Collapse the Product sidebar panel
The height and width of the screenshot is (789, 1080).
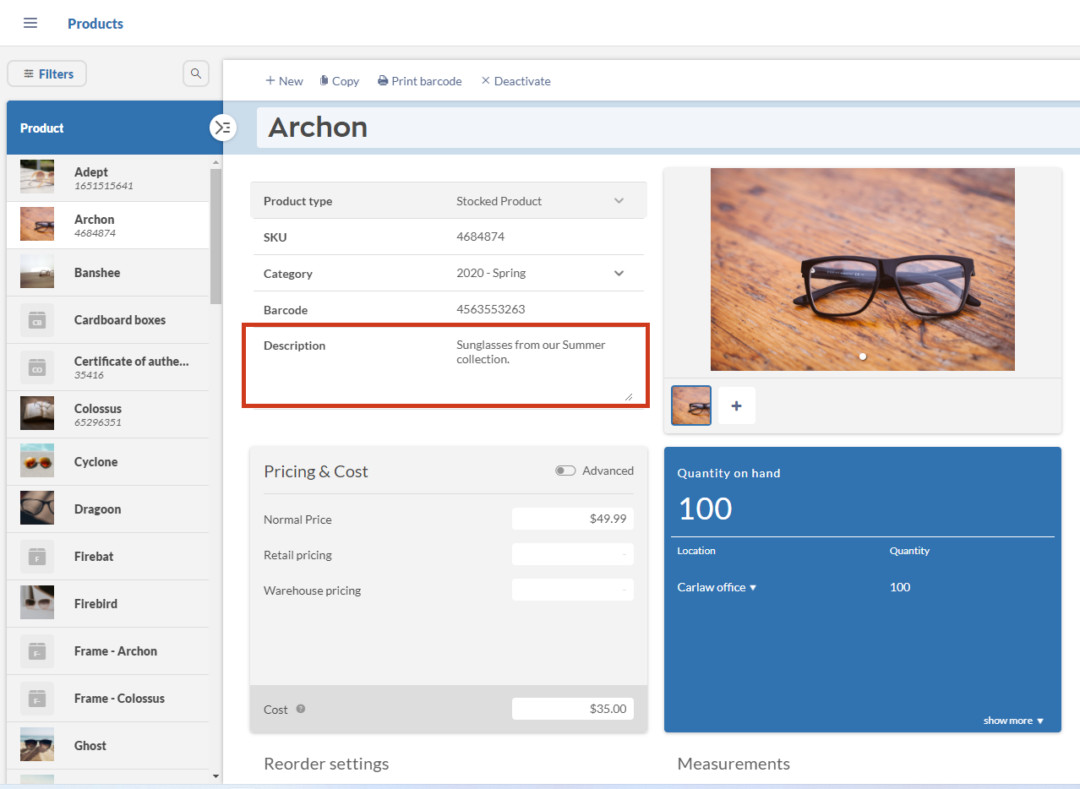click(x=222, y=127)
